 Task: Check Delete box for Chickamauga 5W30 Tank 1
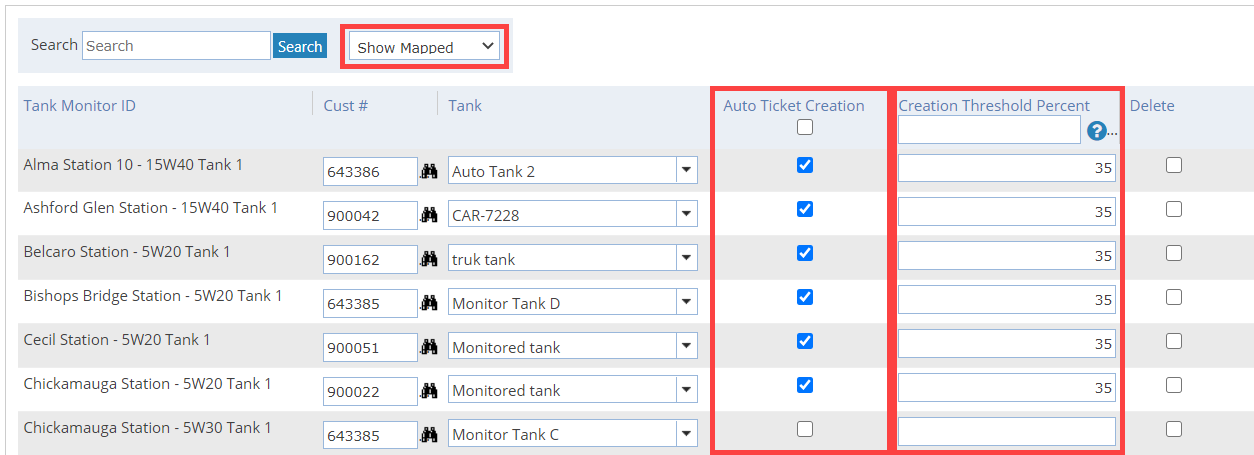click(x=1174, y=429)
